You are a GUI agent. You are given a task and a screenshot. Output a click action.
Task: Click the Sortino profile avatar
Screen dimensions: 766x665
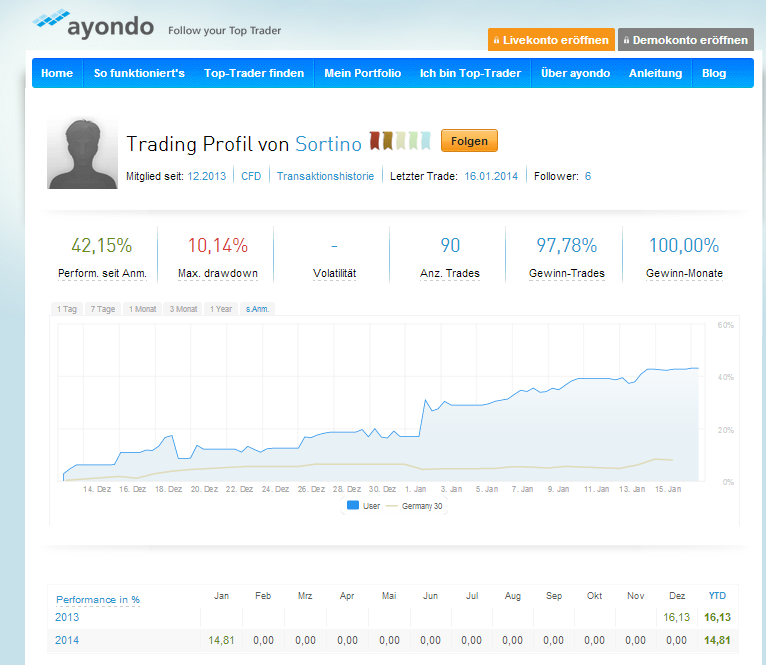(x=83, y=153)
